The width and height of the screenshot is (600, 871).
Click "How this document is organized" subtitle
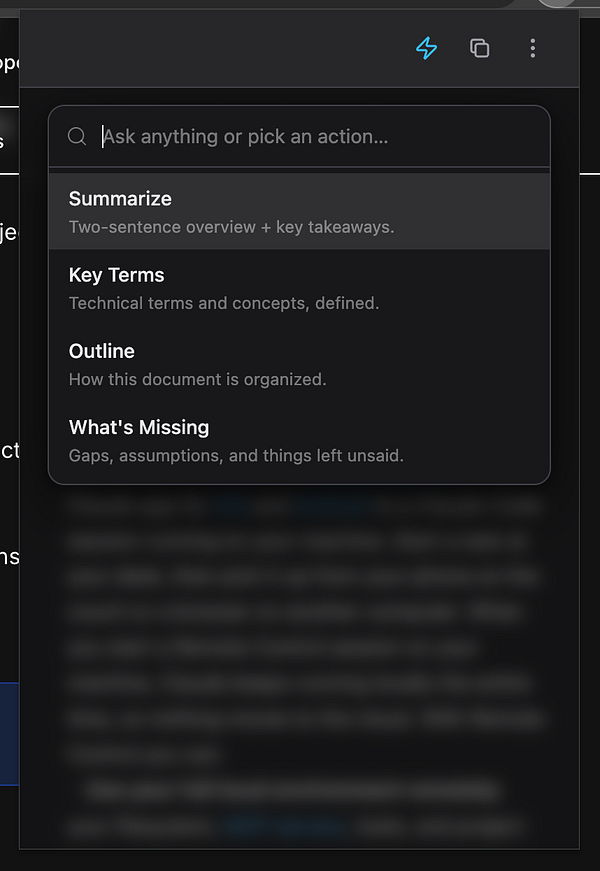(x=197, y=379)
